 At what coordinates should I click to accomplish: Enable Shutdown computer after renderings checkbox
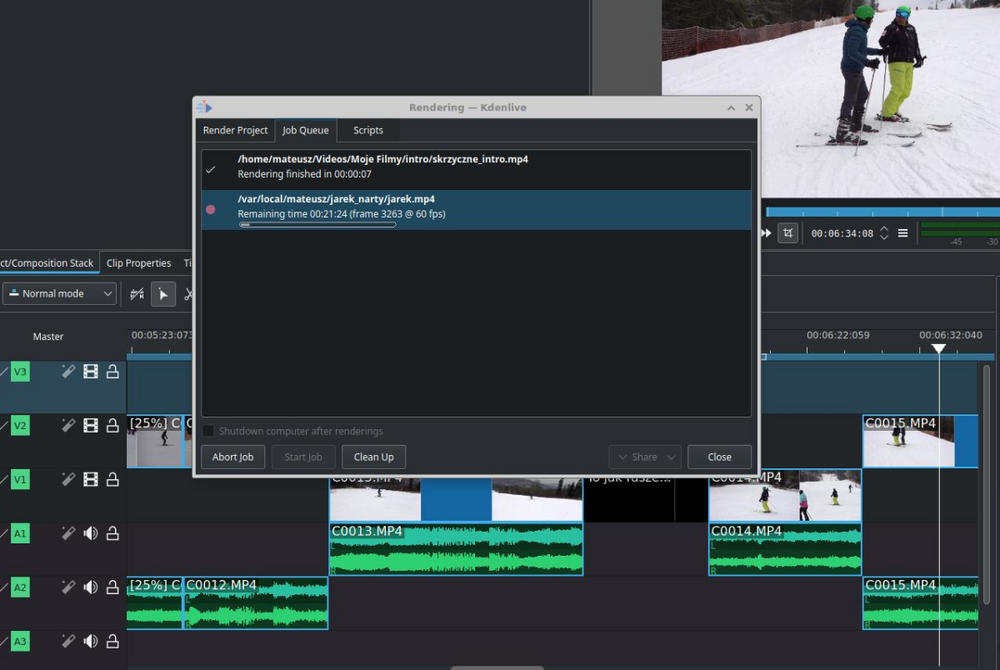pyautogui.click(x=209, y=431)
